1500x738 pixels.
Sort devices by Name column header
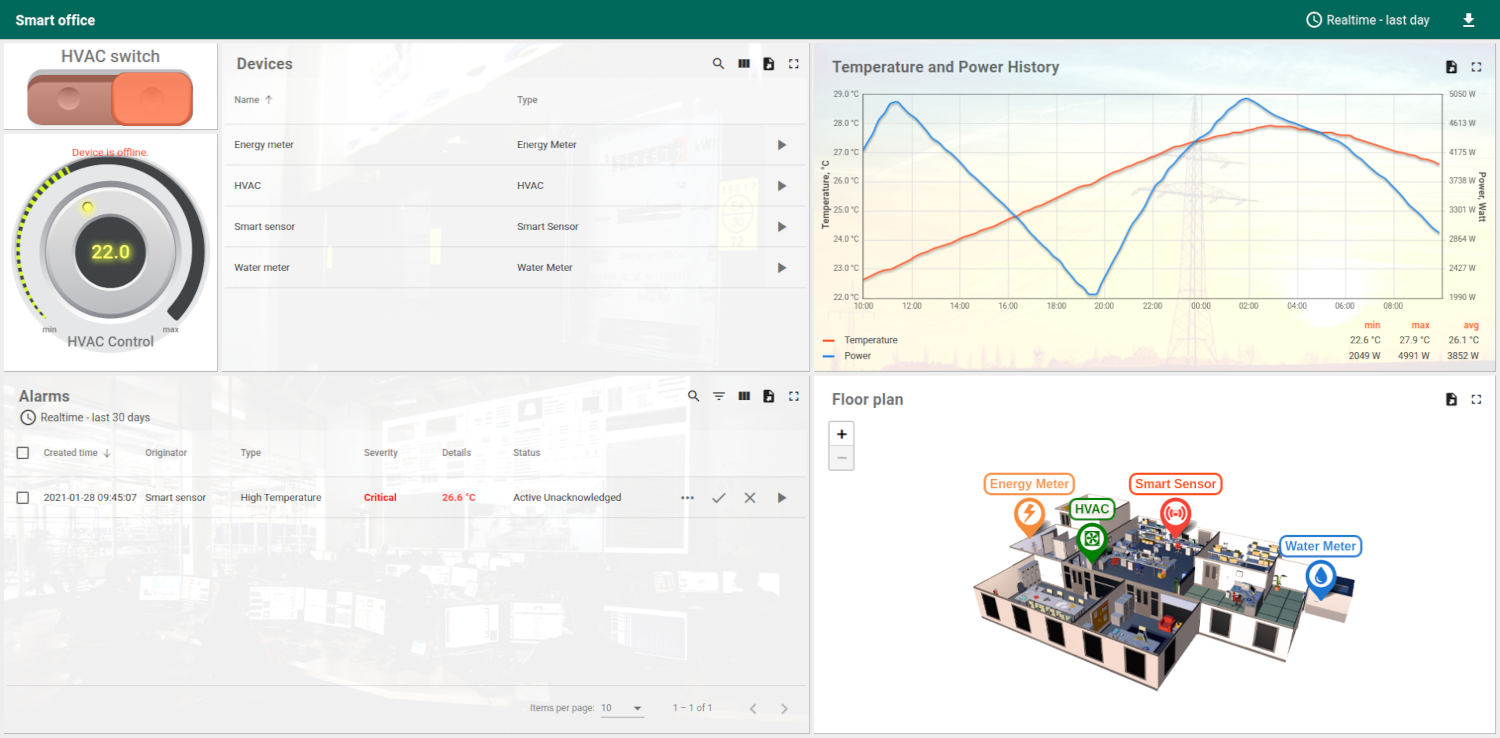coord(247,100)
